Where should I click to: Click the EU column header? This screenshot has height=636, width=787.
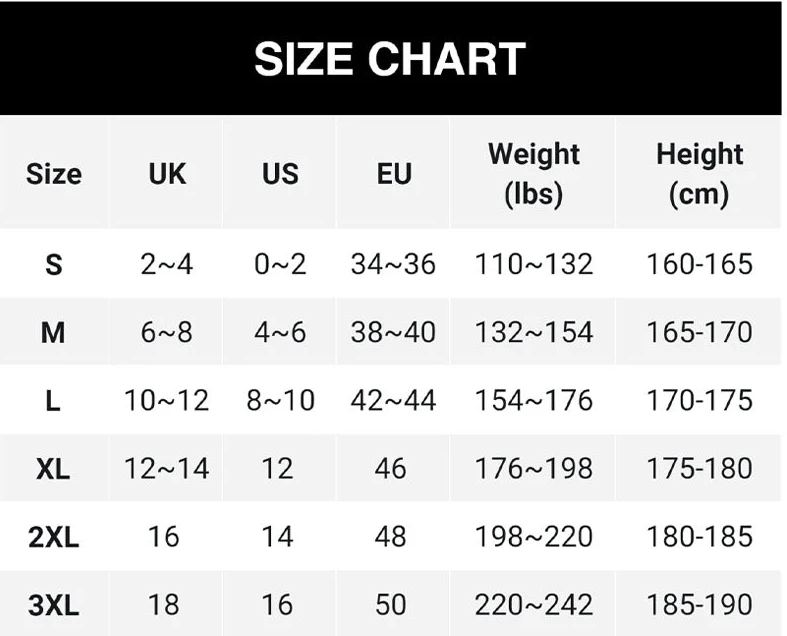[394, 173]
